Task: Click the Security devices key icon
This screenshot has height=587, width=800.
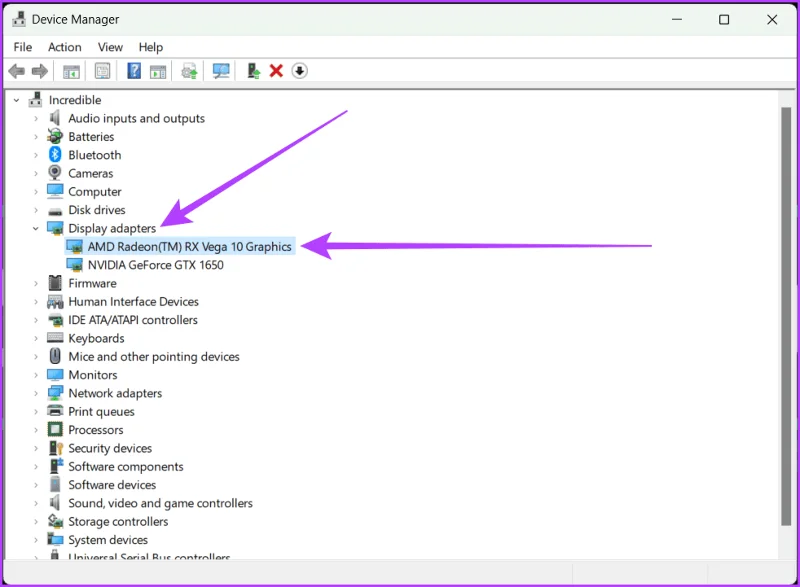Action: coord(56,448)
